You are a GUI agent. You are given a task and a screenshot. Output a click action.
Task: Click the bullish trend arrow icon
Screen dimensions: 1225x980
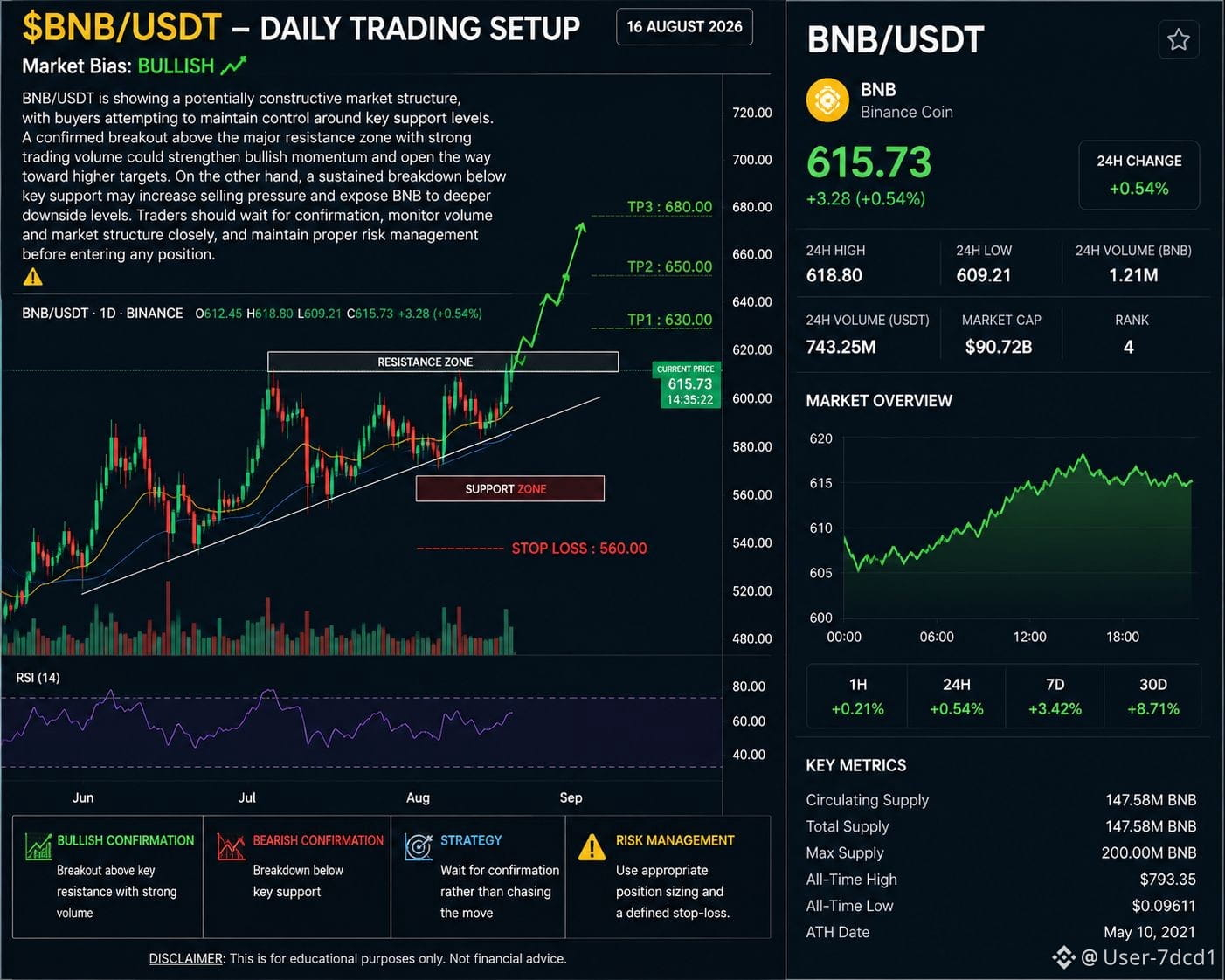pyautogui.click(x=233, y=66)
